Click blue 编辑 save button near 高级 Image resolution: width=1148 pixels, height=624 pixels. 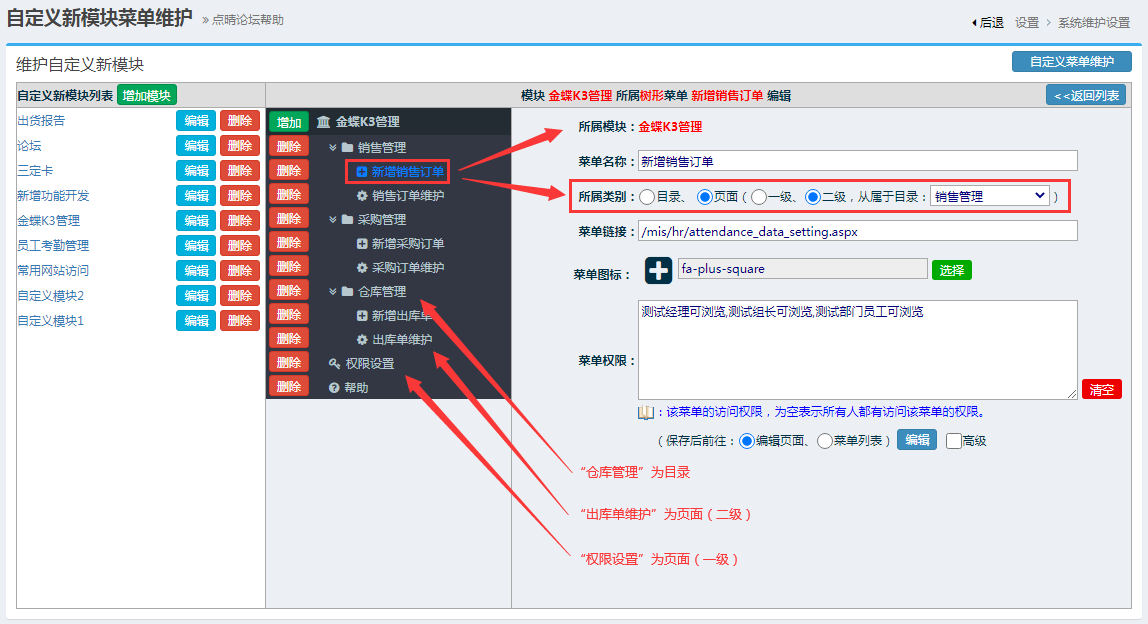[917, 439]
